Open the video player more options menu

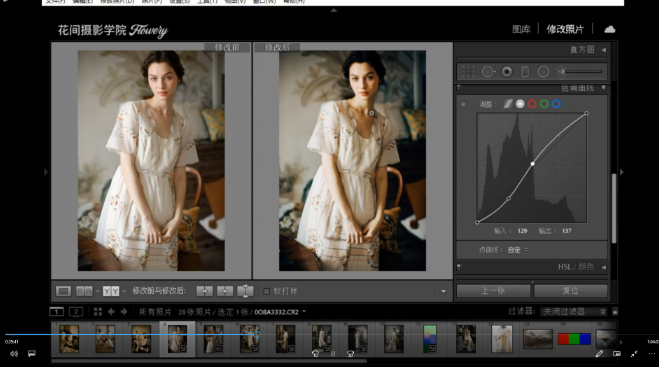(x=651, y=354)
